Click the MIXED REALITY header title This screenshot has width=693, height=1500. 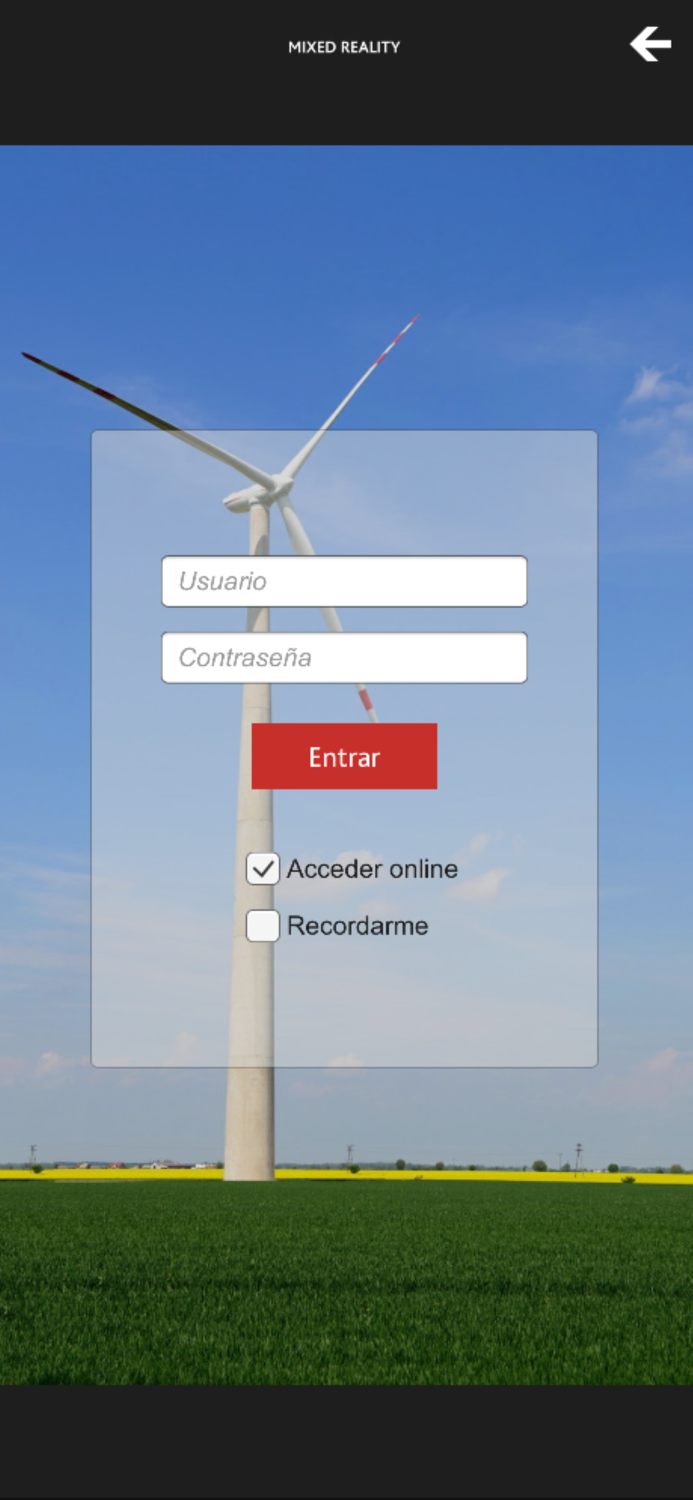click(344, 47)
